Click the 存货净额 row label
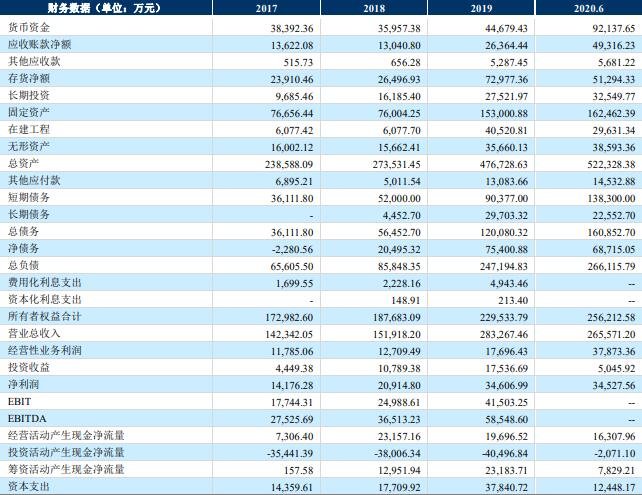 [29, 78]
